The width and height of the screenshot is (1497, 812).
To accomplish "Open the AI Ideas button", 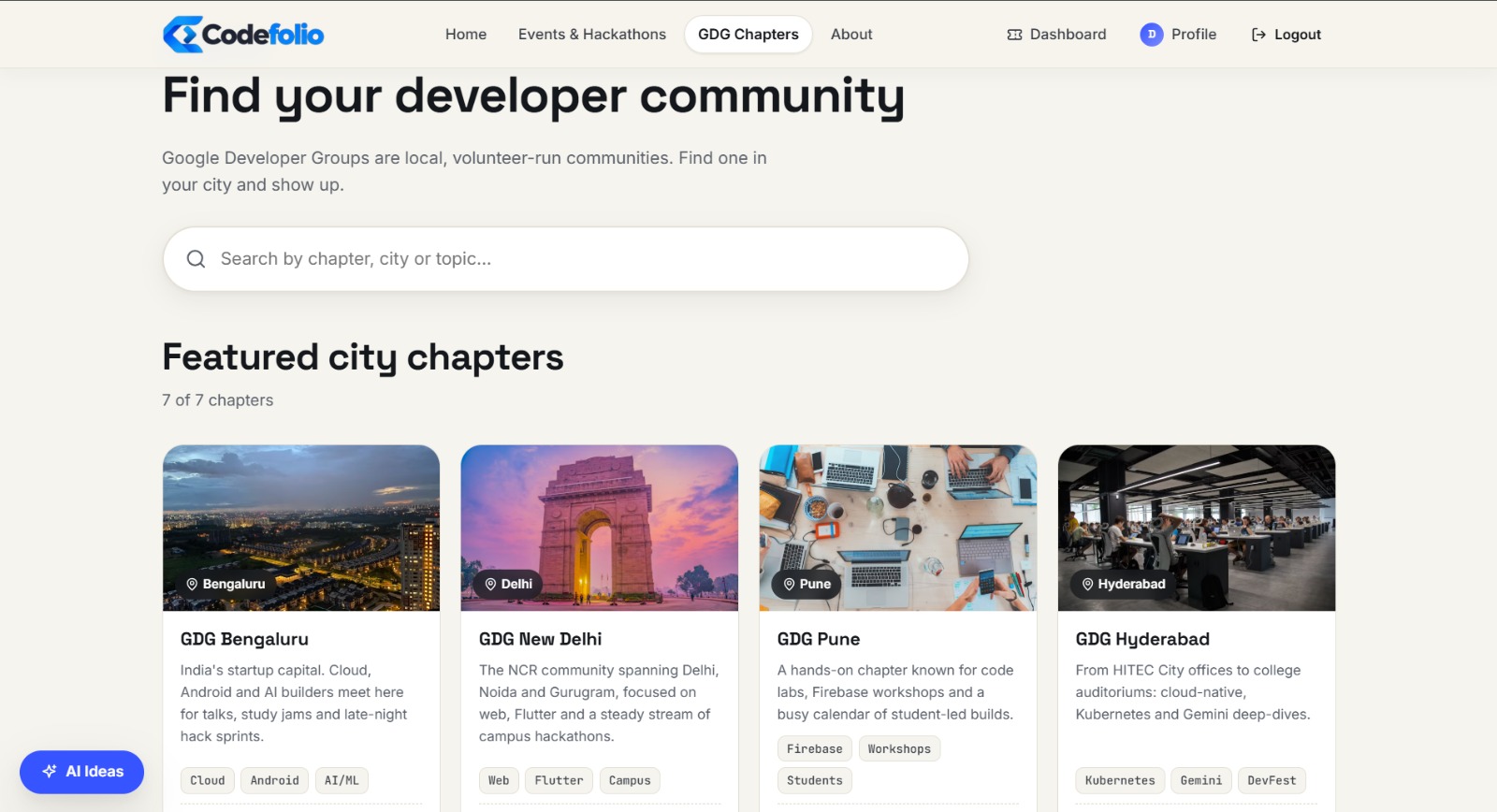I will 81,772.
